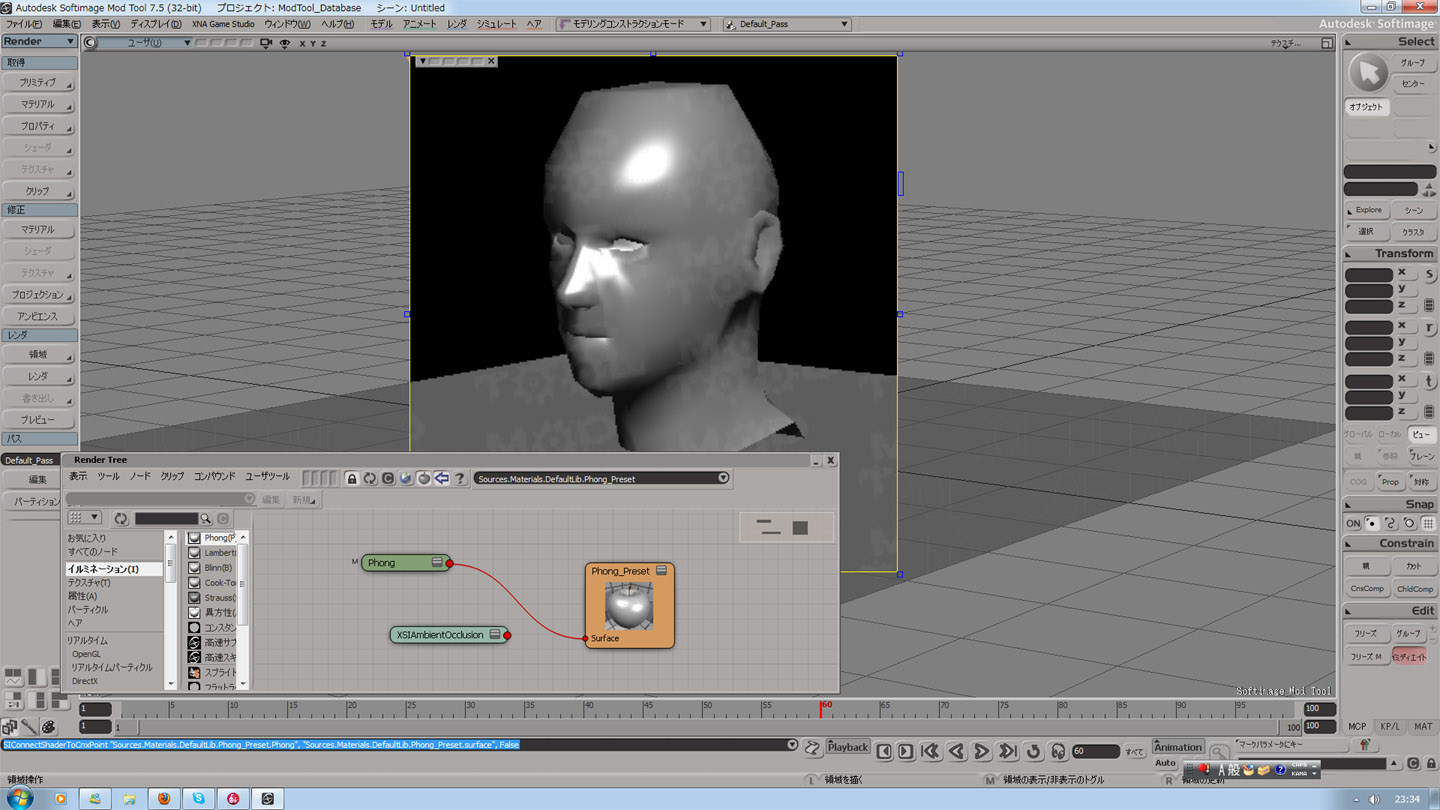Open the コンパウンド menu in Render Tree
This screenshot has height=810, width=1440.
(214, 477)
